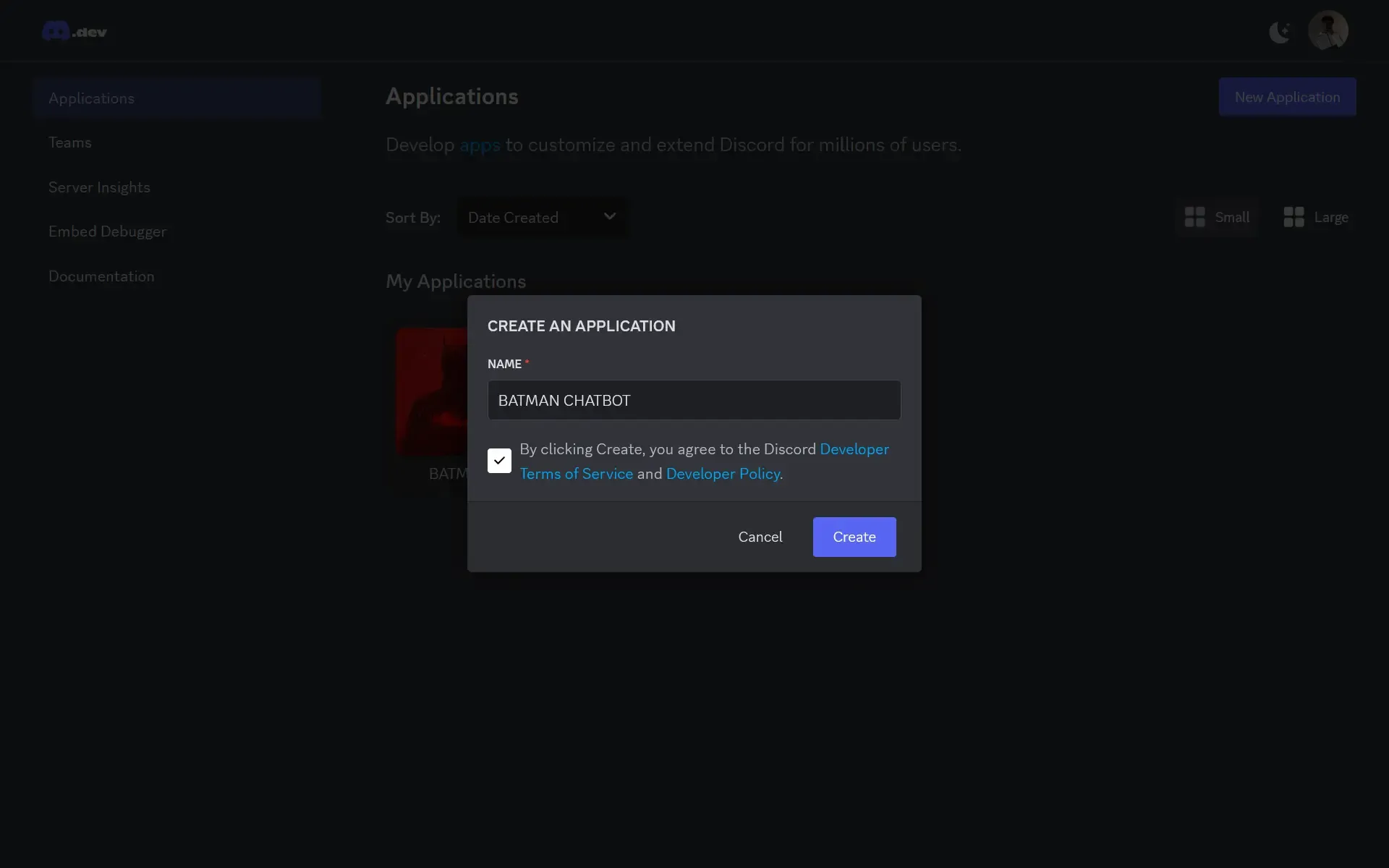The width and height of the screenshot is (1389, 868).
Task: Navigate to the Teams menu item
Action: coord(69,141)
